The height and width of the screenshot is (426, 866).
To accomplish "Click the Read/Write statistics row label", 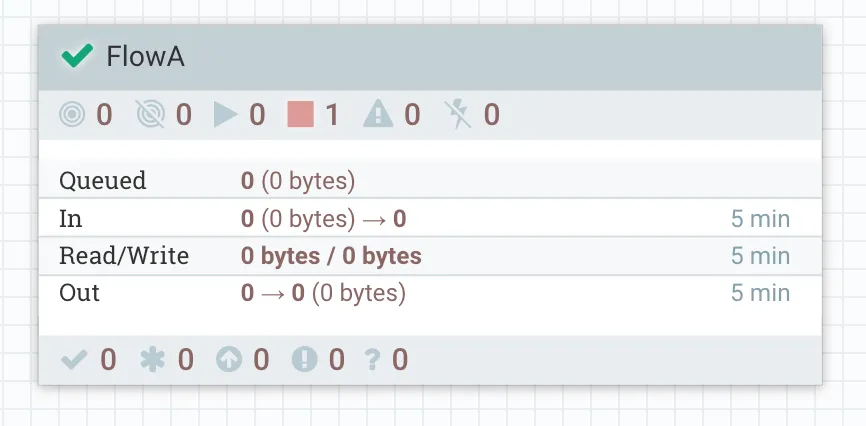I will pyautogui.click(x=124, y=256).
